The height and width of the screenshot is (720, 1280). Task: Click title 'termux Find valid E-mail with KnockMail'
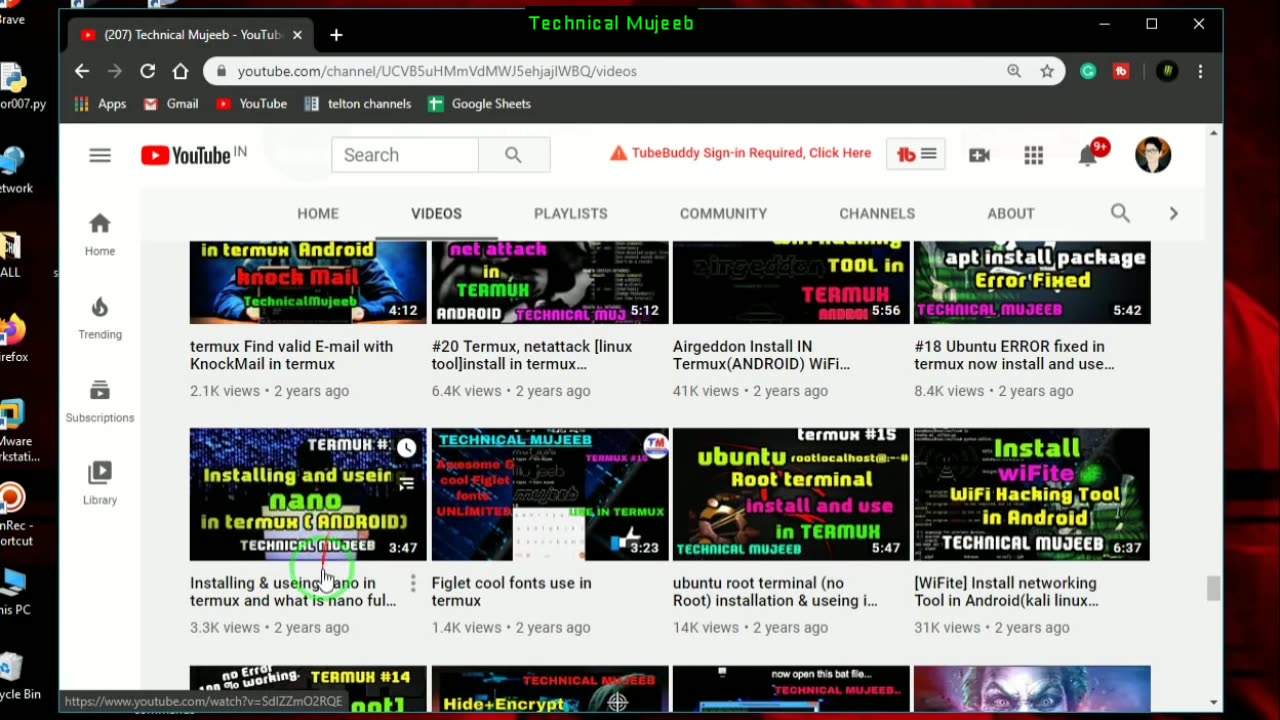click(x=291, y=355)
